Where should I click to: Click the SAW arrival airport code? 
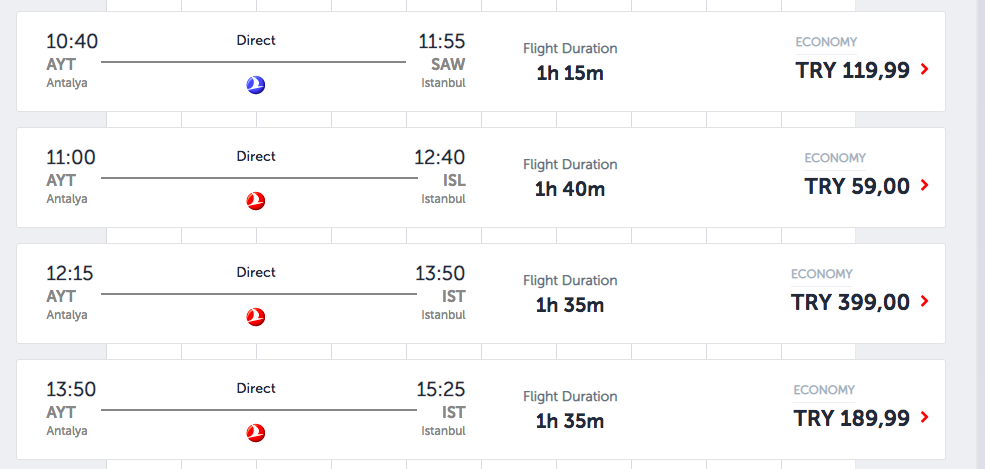tap(447, 65)
